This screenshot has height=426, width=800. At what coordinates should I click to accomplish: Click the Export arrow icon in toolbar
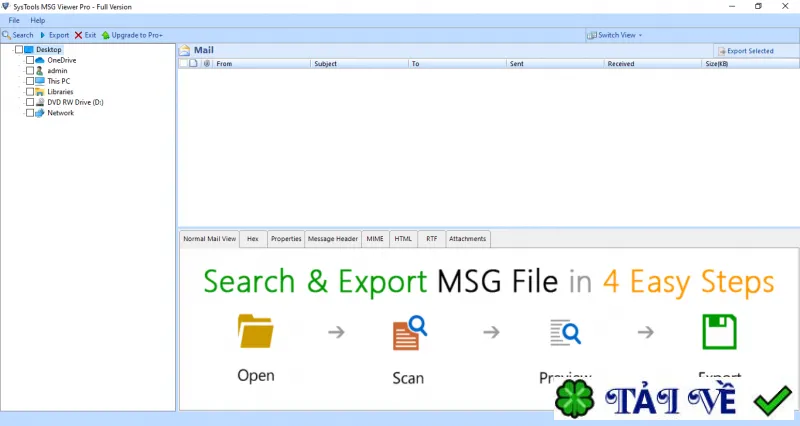pyautogui.click(x=43, y=35)
